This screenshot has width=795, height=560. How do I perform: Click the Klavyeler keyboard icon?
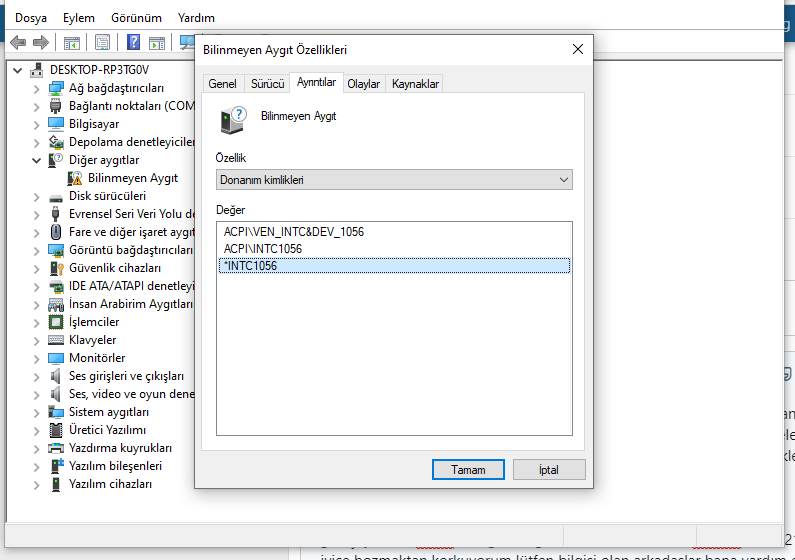click(56, 340)
